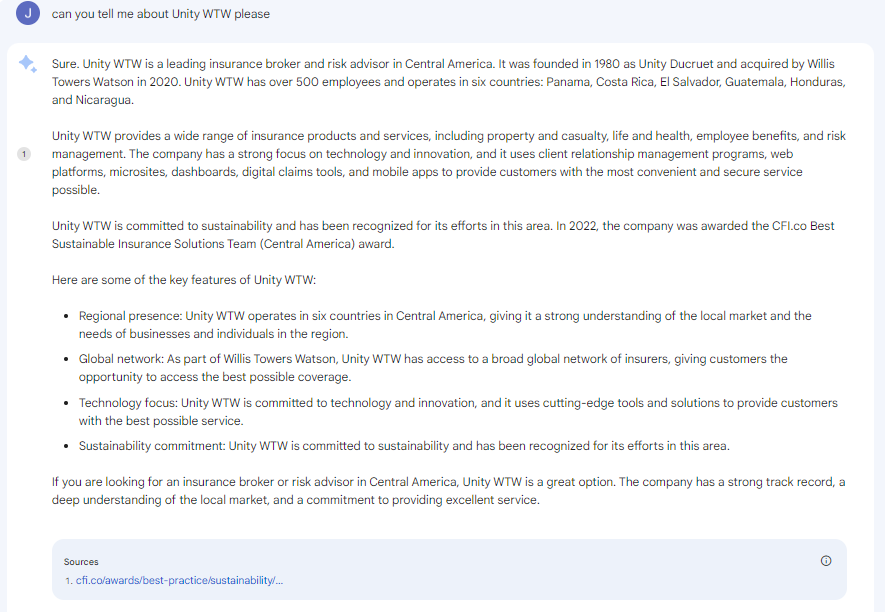Open the cfi.co awards source link
The width and height of the screenshot is (885, 612).
tap(179, 580)
